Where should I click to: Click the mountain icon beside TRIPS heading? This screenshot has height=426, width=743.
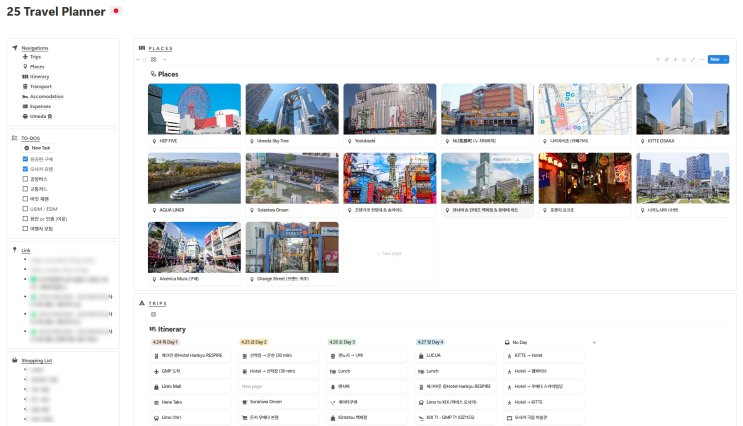142,303
